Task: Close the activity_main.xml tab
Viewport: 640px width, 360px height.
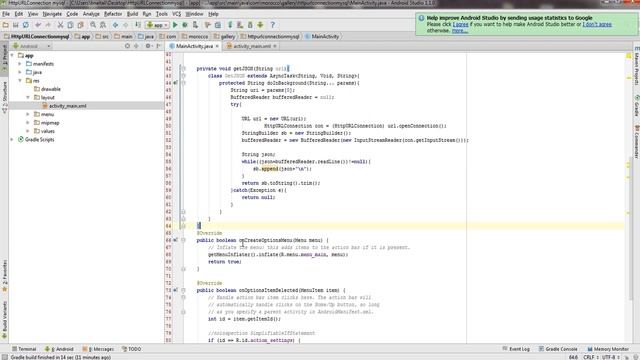Action: point(275,46)
